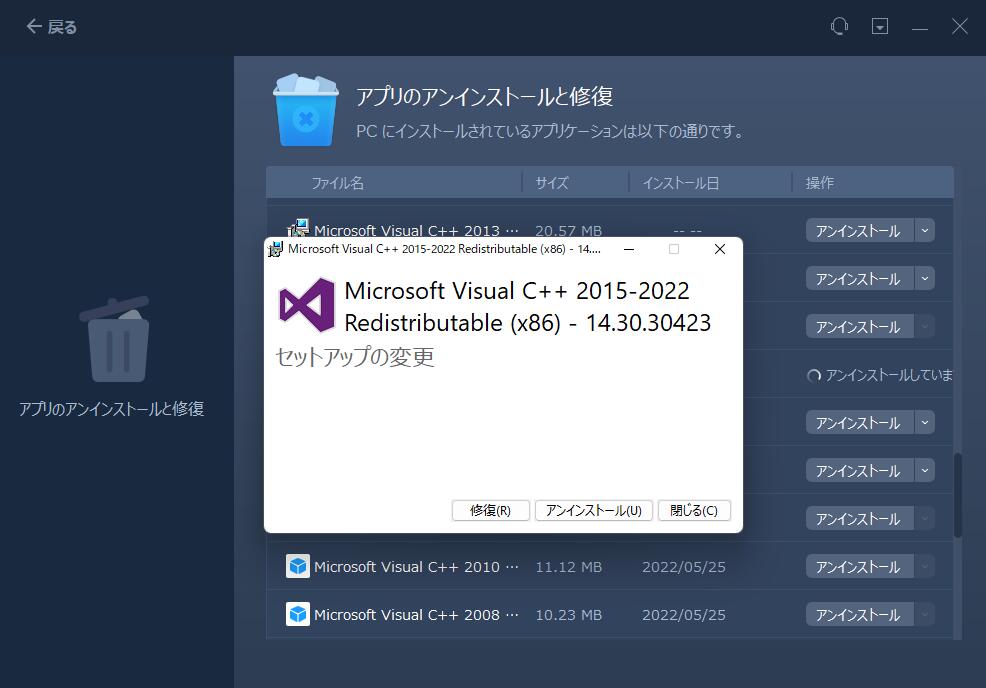
Task: Click the app list vertical scrollbar
Action: tap(958, 495)
